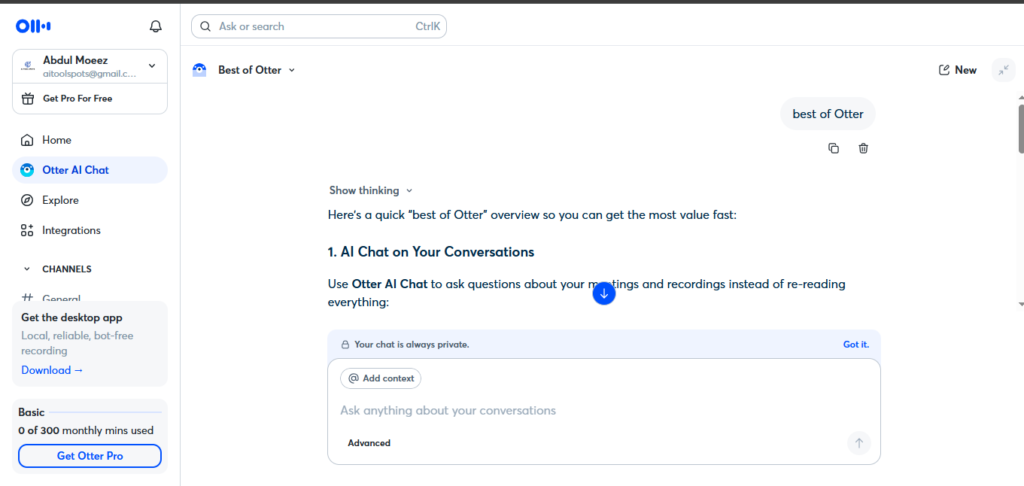Click the Add context button
The image size is (1024, 486).
[381, 378]
